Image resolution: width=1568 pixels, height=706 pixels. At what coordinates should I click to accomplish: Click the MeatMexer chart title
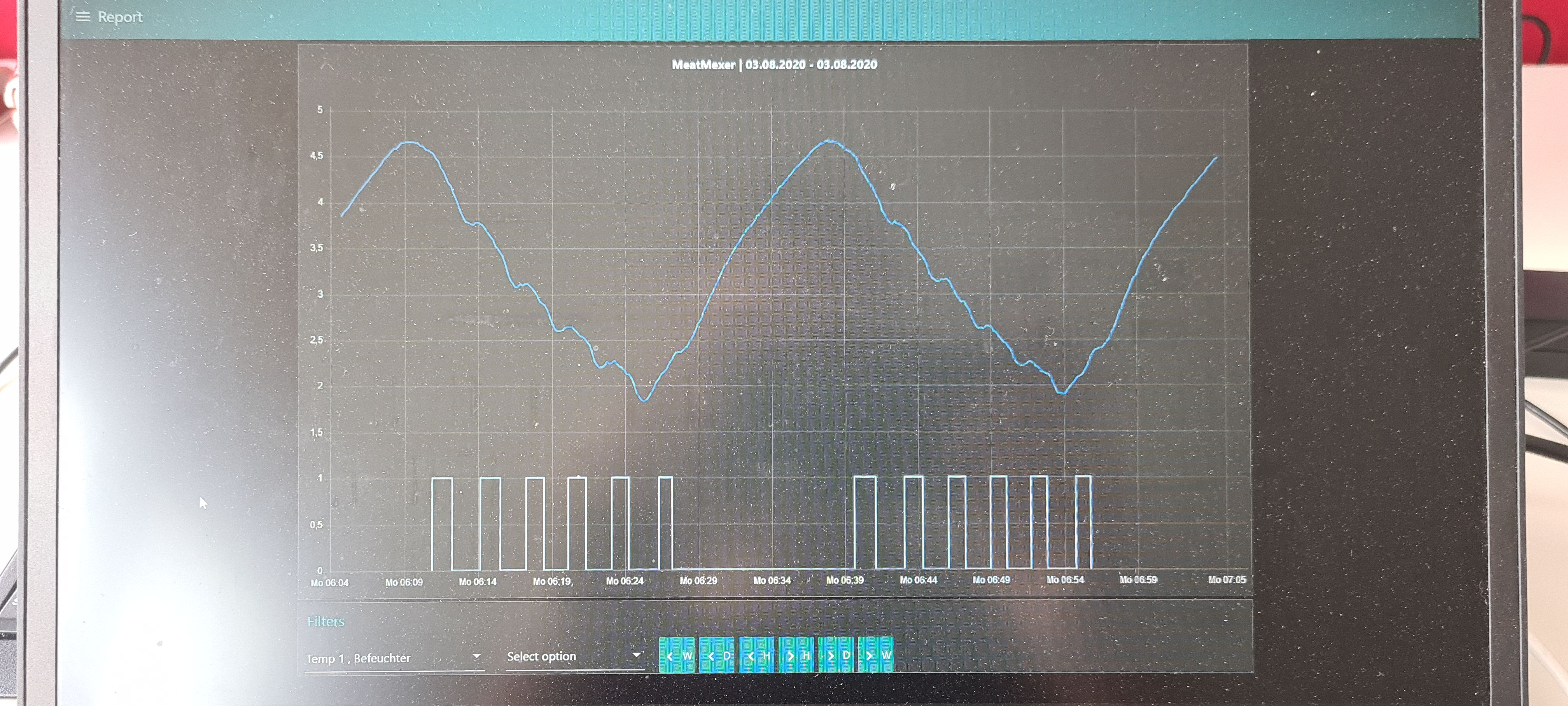coord(774,65)
